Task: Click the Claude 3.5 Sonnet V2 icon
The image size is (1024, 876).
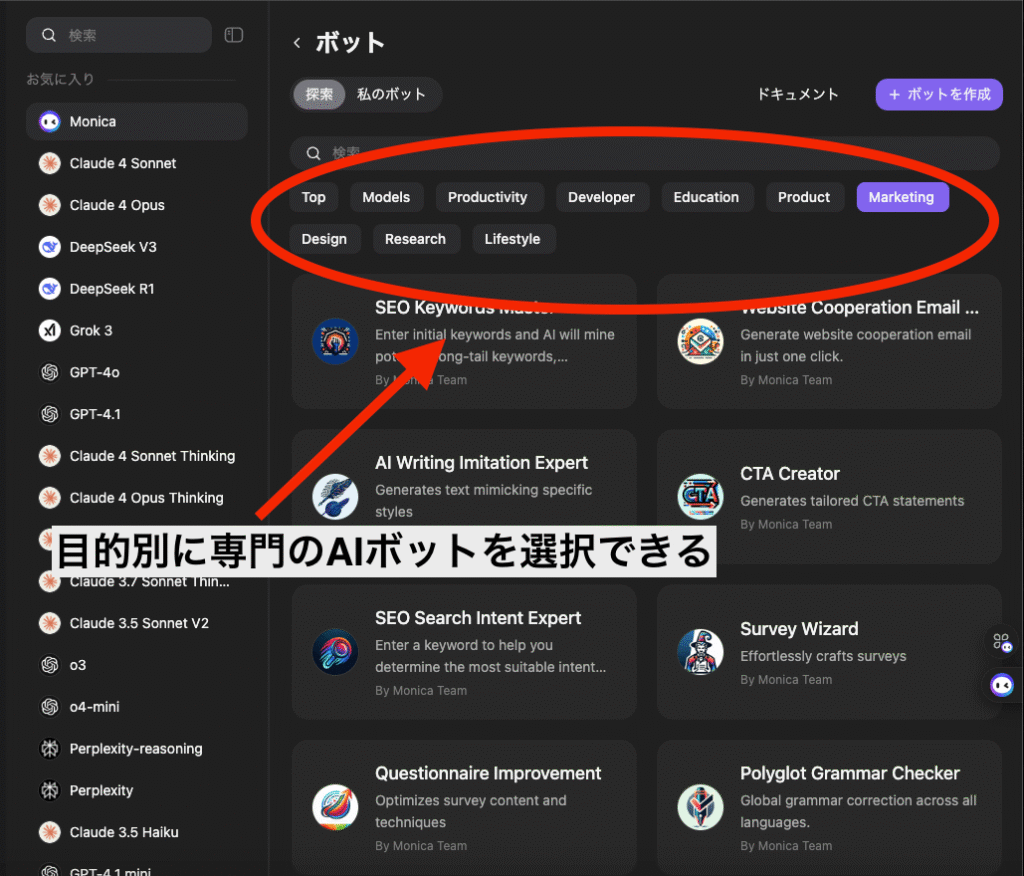Action: (50, 623)
